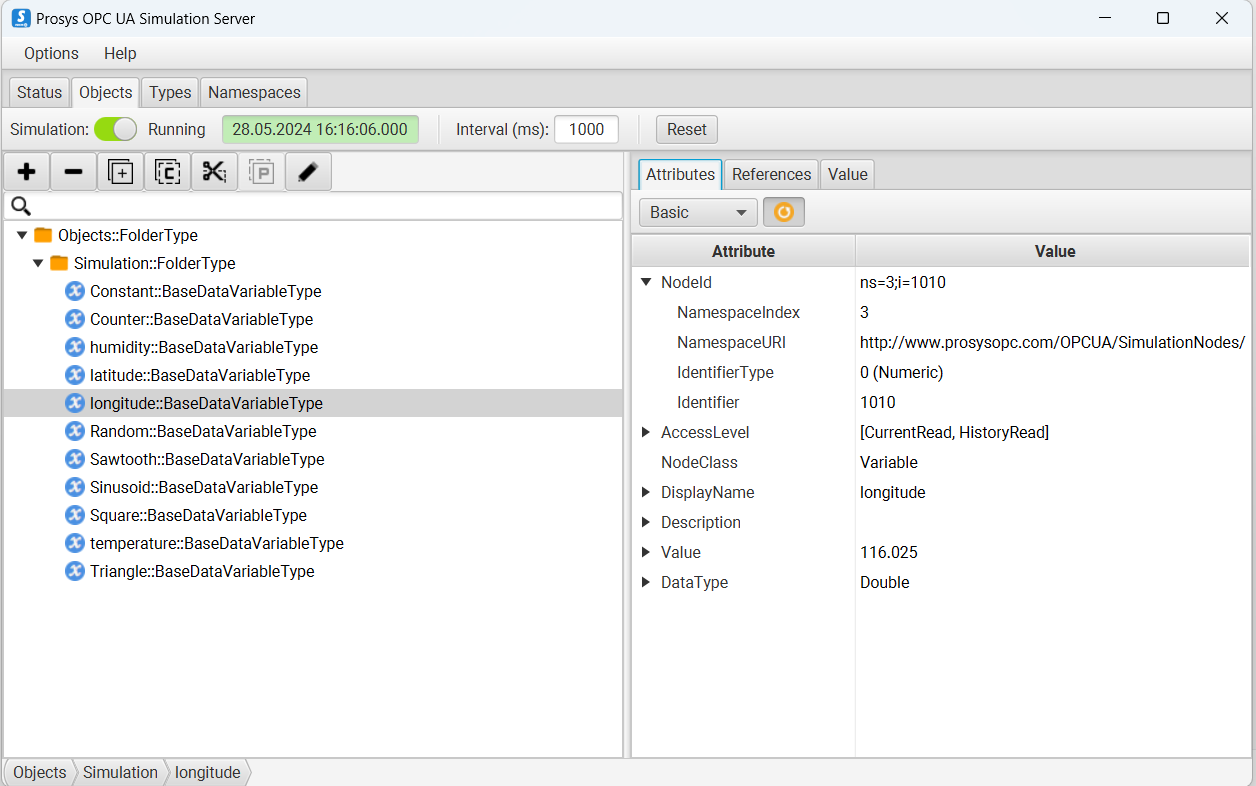Click the Objects breadcrumb at bottom

pyautogui.click(x=40, y=772)
